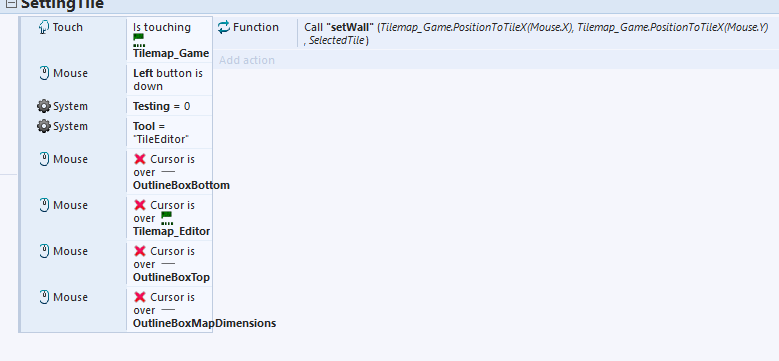Click the System gear icon for Testing = 0
Image resolution: width=779 pixels, height=361 pixels.
(44, 106)
